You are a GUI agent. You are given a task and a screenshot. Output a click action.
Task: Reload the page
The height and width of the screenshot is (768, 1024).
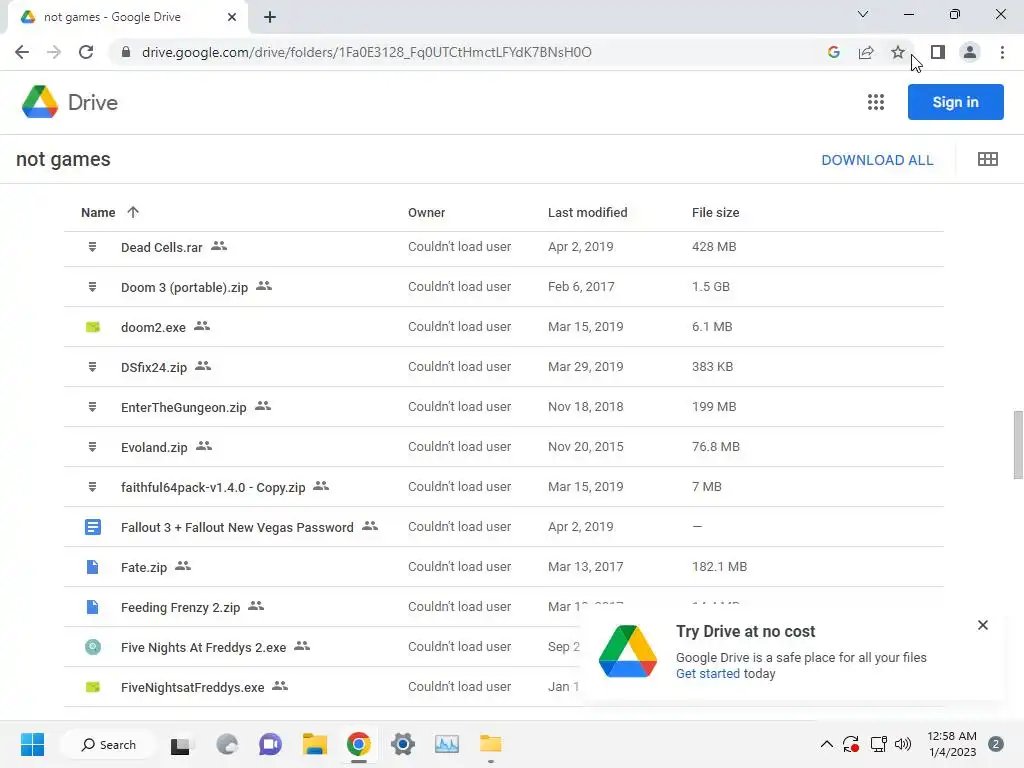click(x=86, y=52)
